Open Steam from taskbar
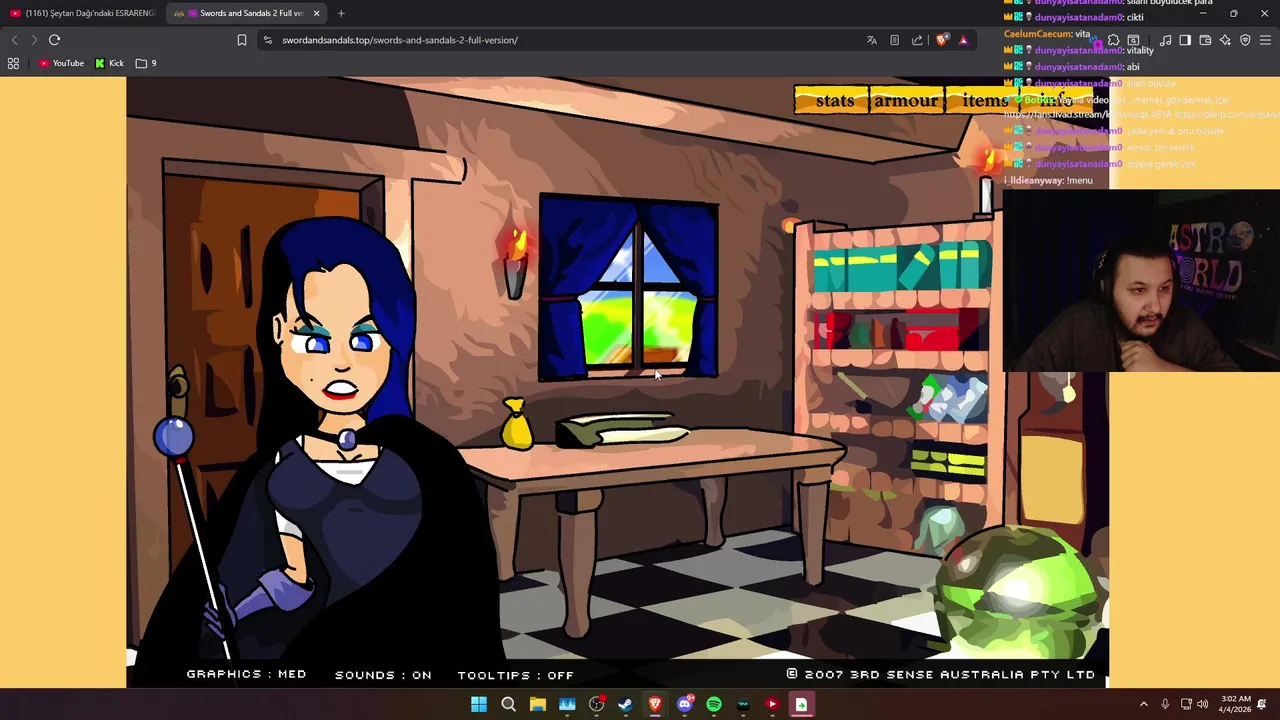Screen dimensions: 1280x720 coord(626,704)
